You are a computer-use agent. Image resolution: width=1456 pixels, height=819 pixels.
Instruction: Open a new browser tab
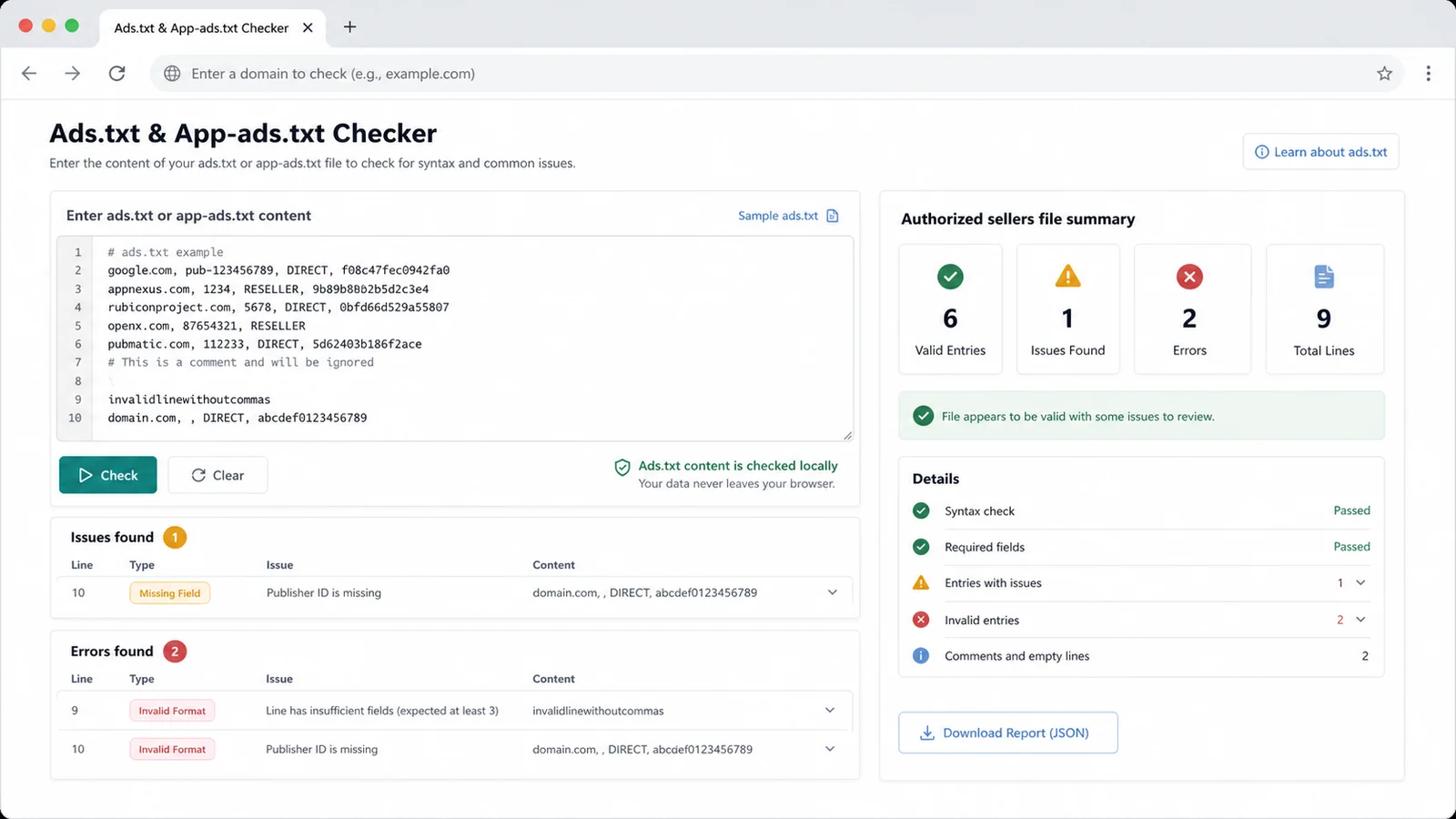[349, 27]
